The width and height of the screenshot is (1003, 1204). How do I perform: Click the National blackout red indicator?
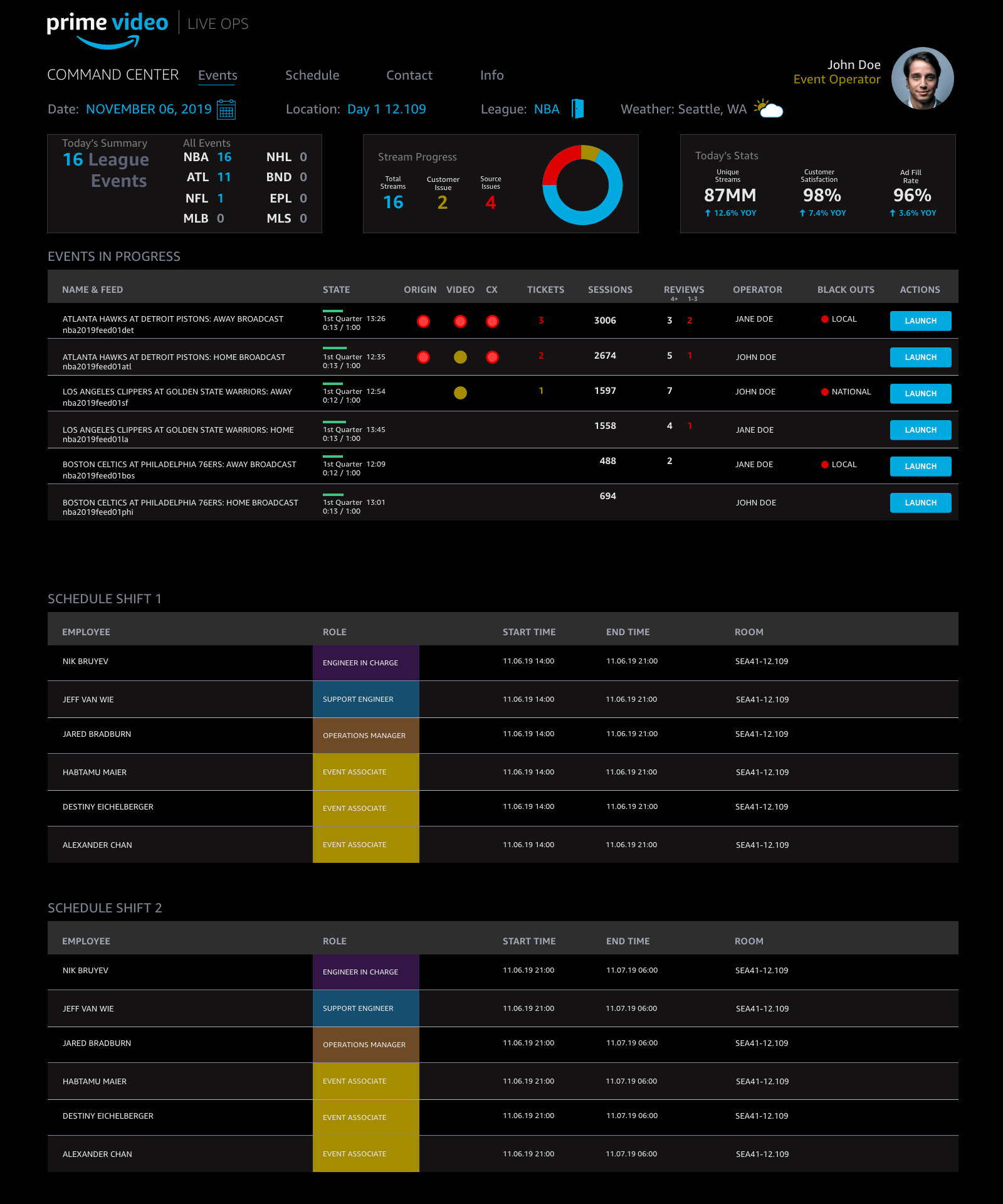point(825,392)
